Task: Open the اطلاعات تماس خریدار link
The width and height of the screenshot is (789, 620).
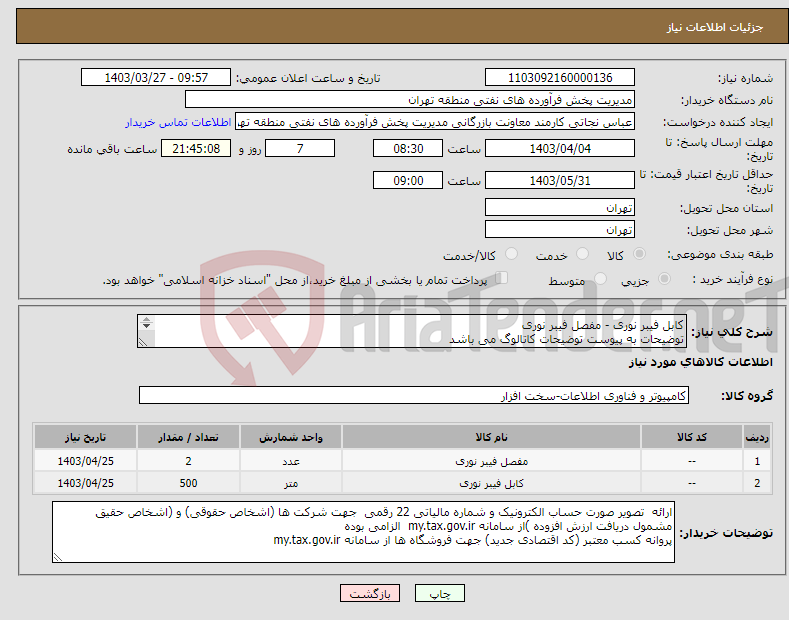Action: click(x=178, y=122)
